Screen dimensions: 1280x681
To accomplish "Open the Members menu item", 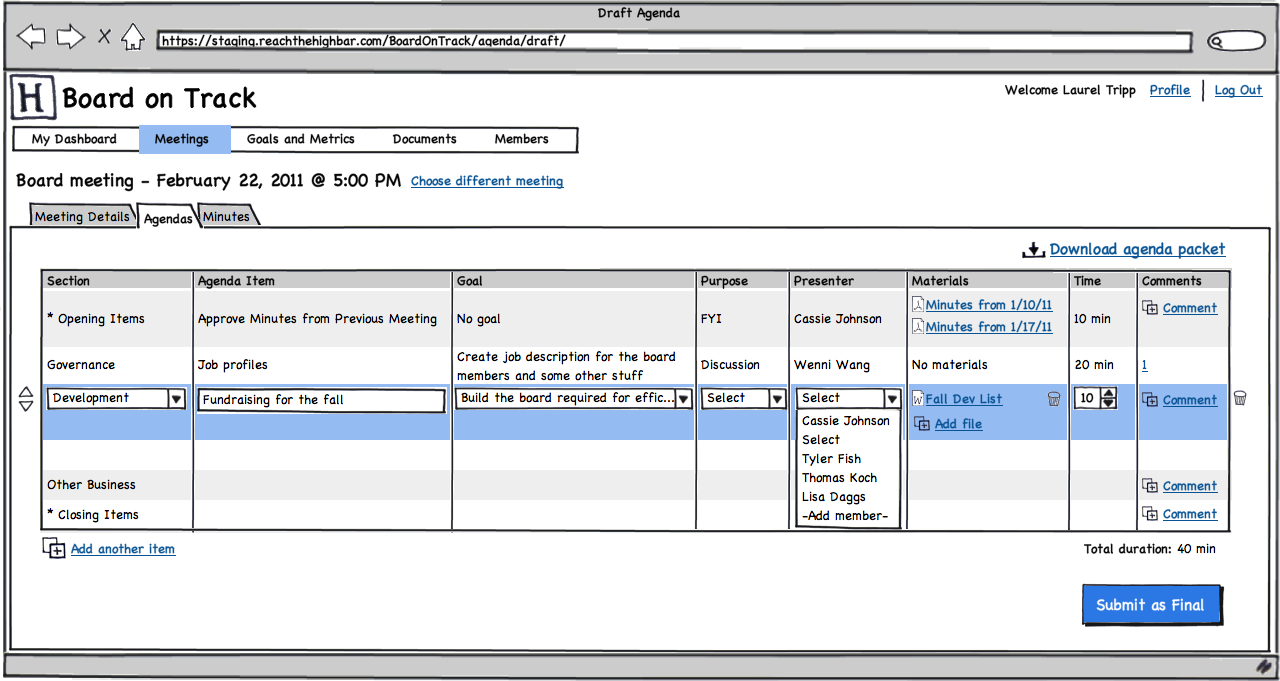I will click(522, 139).
